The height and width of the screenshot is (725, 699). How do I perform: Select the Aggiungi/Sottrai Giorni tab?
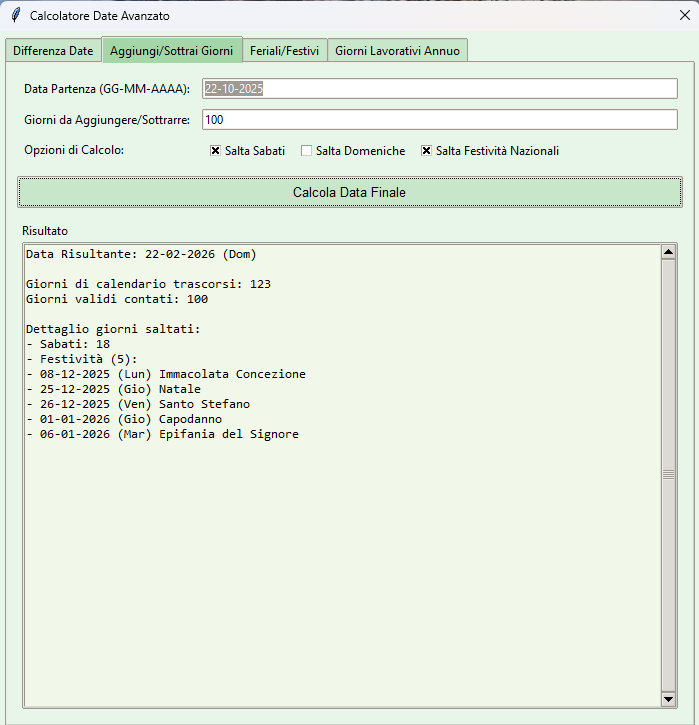172,50
